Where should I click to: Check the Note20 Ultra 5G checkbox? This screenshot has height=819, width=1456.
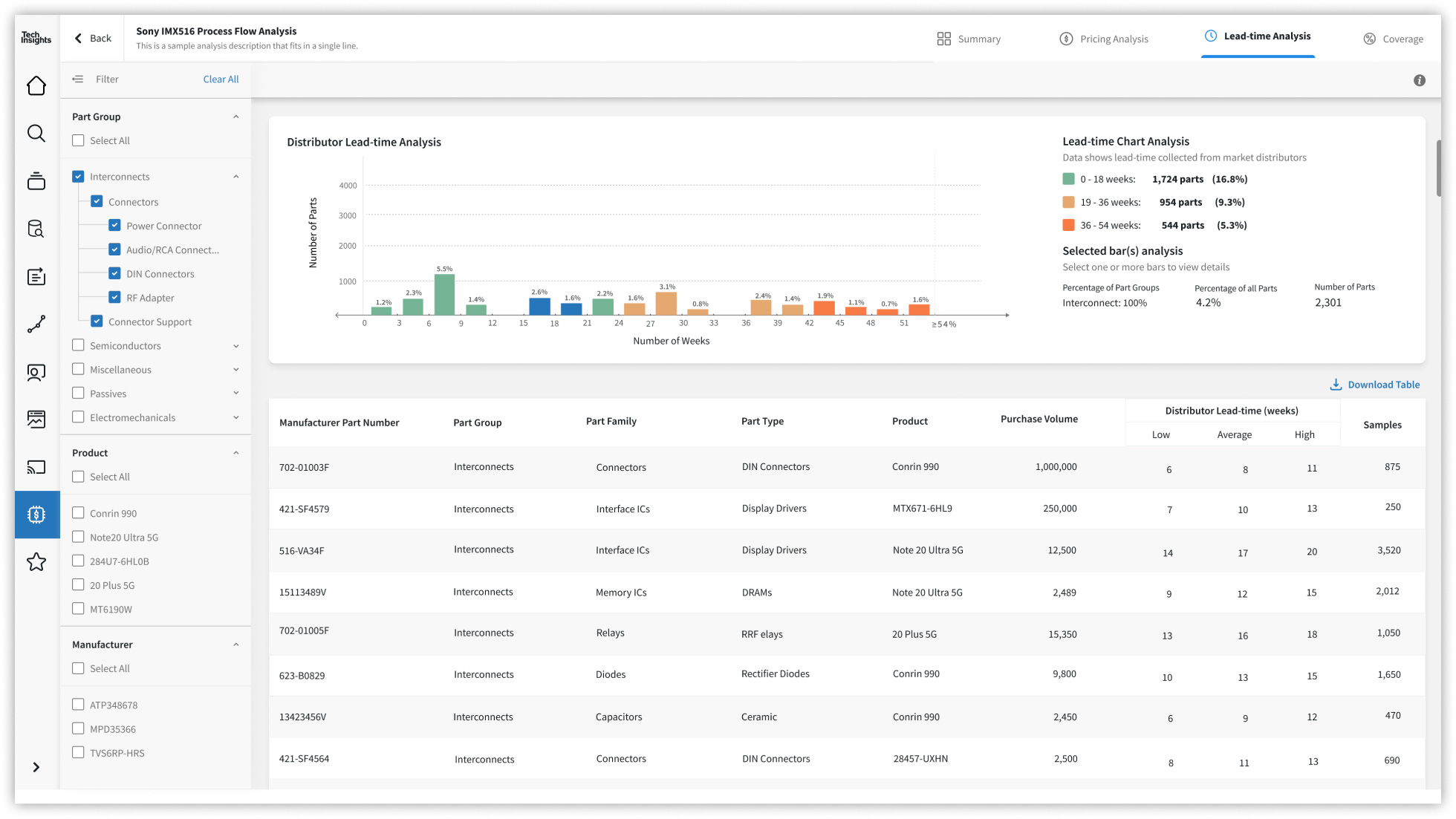click(x=78, y=536)
